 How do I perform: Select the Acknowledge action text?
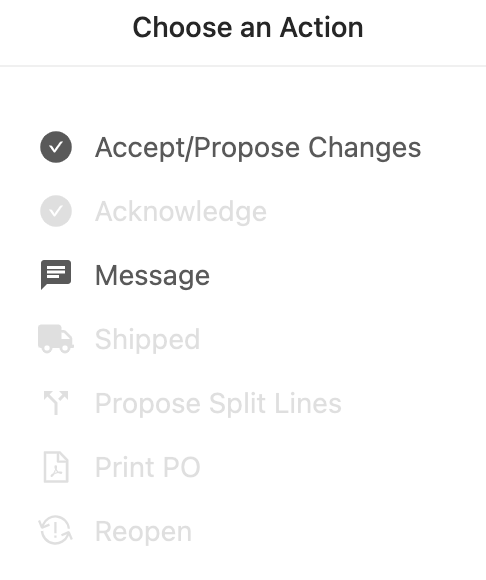(181, 212)
